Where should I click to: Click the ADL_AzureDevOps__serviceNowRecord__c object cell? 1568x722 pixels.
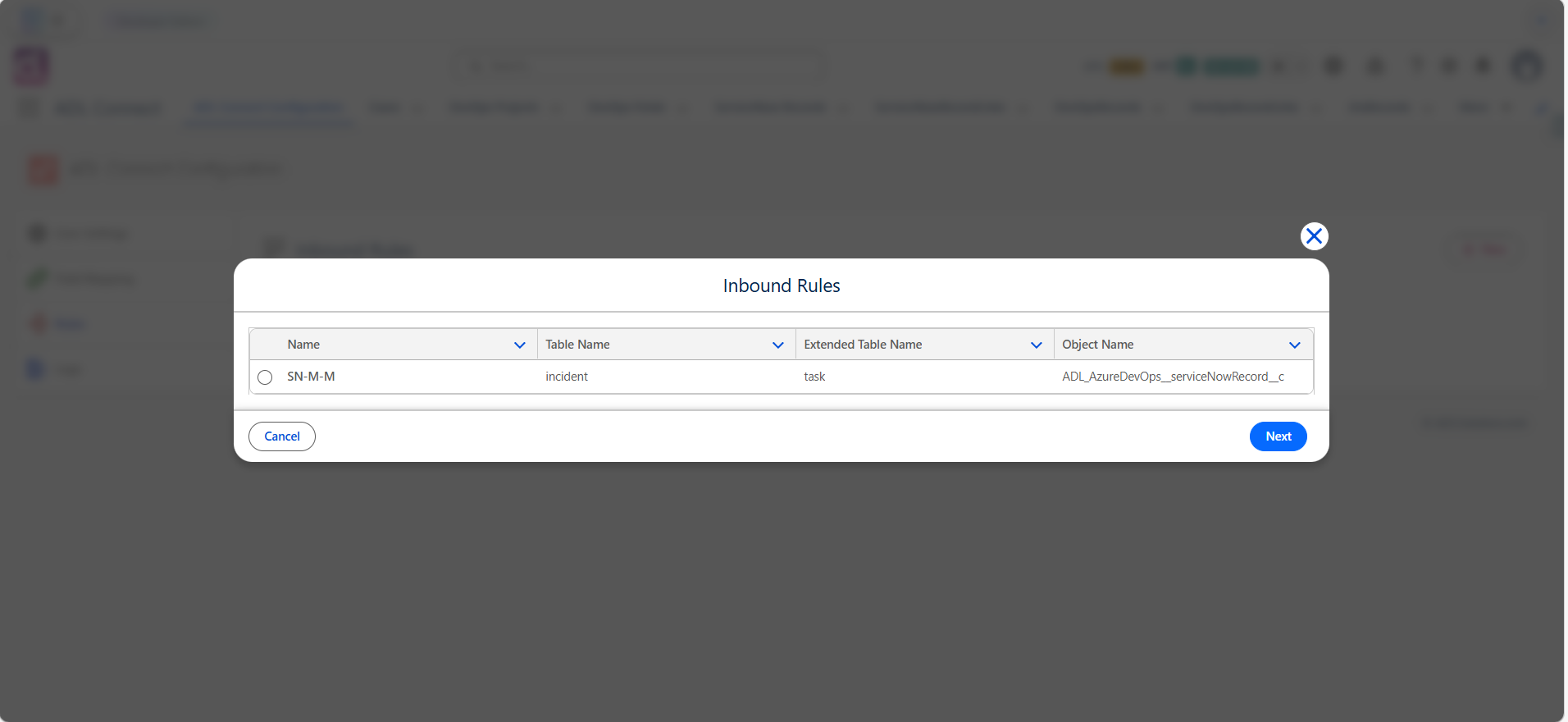[1173, 377]
